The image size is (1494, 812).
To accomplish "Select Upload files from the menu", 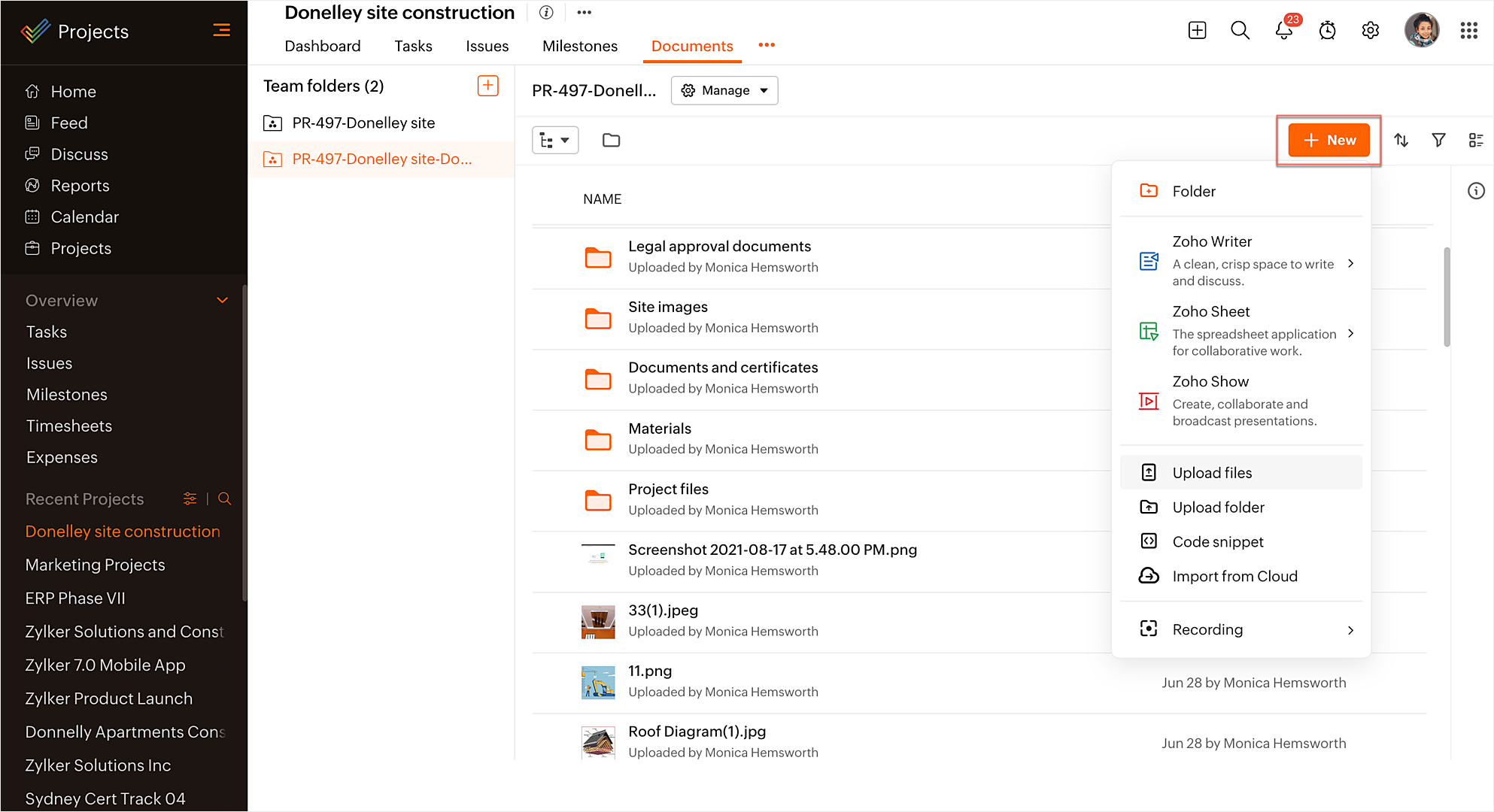I will (1212, 473).
